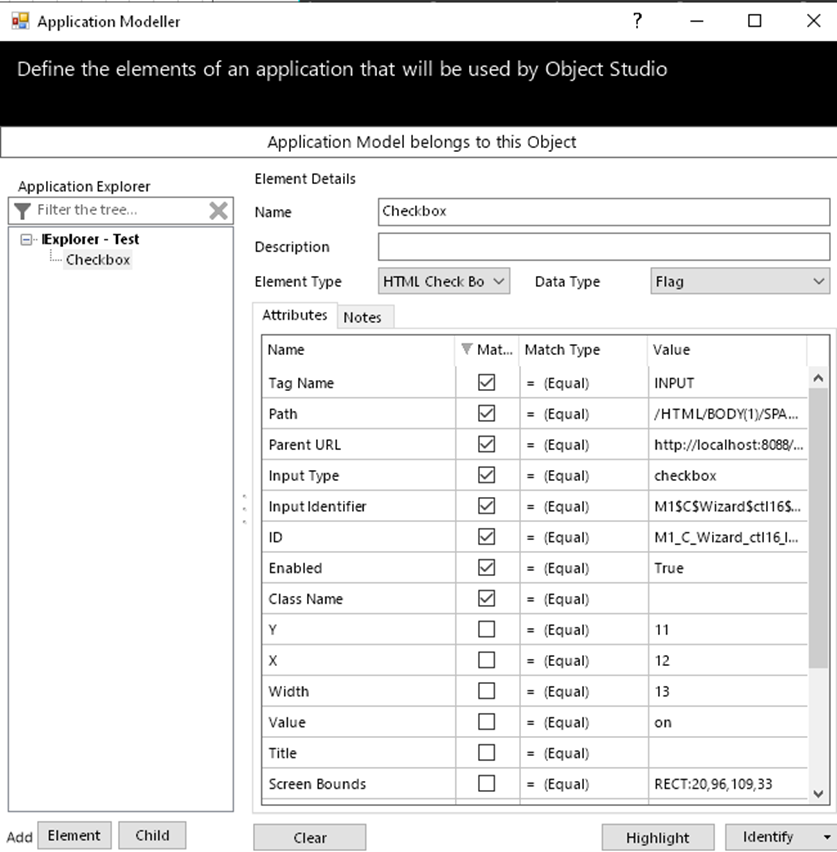The height and width of the screenshot is (852, 837).
Task: Focus the Filter the tree search box
Action: (x=120, y=210)
